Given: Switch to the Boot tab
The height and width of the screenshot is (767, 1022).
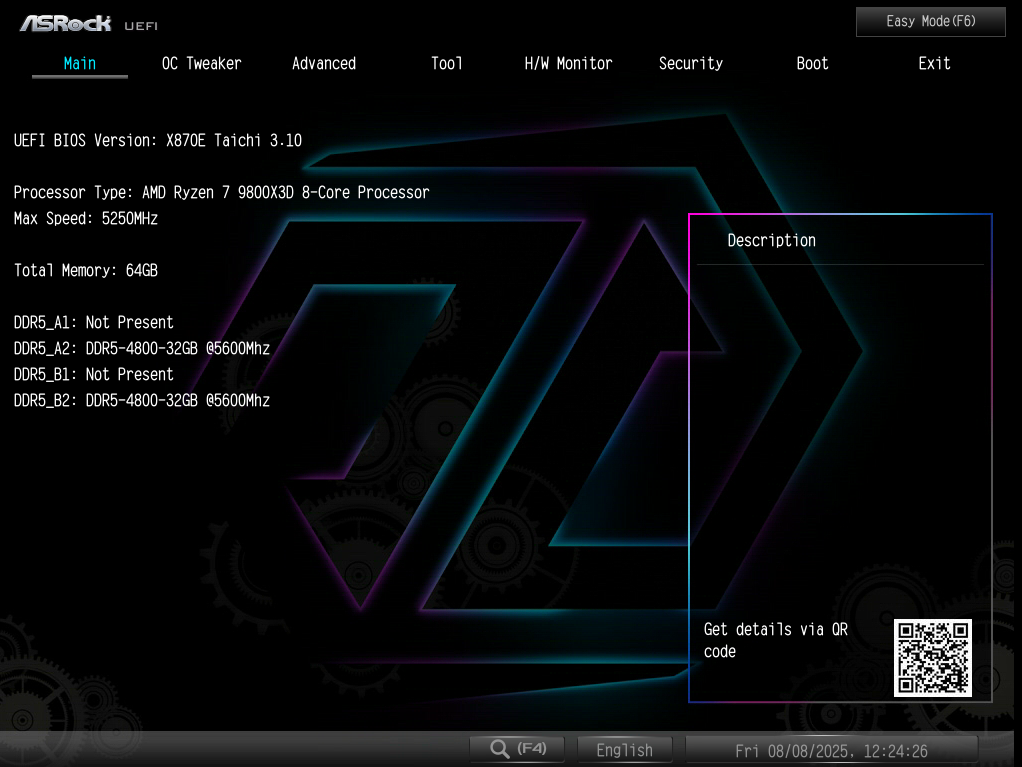Looking at the screenshot, I should [x=812, y=63].
